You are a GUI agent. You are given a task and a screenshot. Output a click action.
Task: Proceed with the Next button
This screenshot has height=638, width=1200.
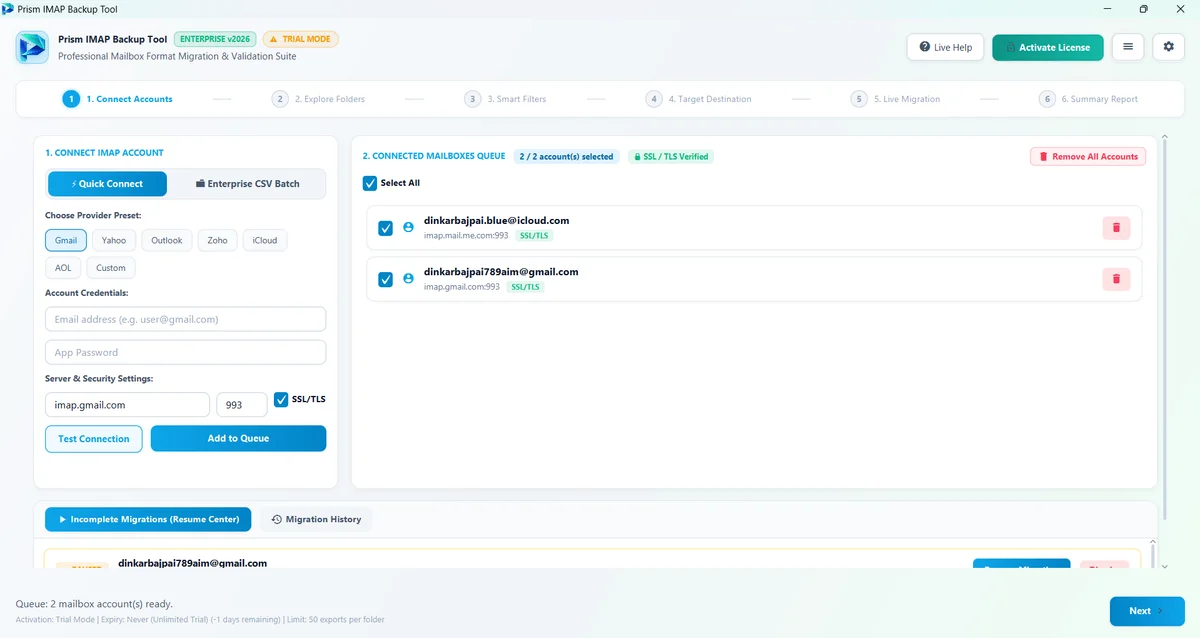click(x=1147, y=611)
